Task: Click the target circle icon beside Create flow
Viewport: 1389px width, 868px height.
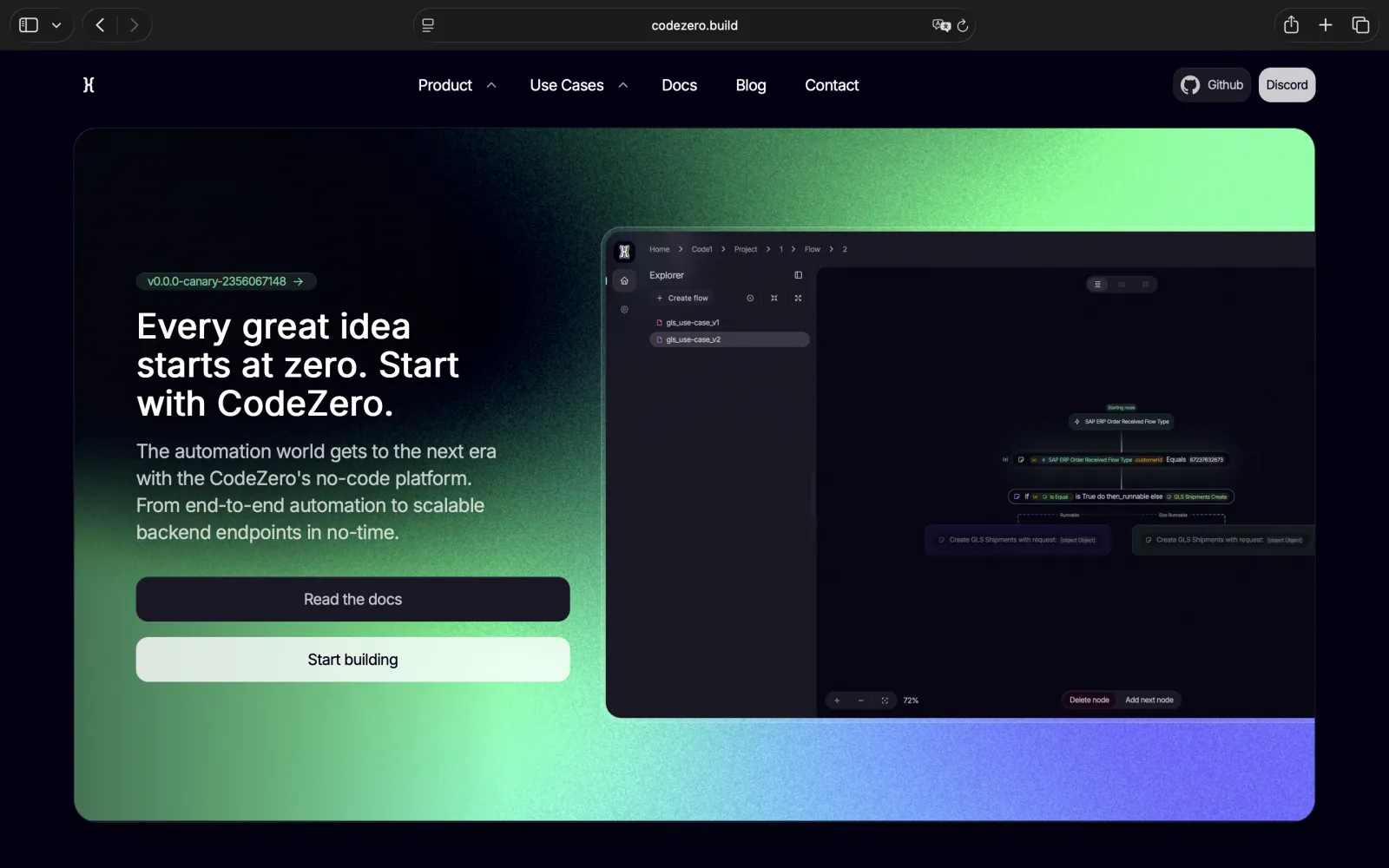Action: point(750,298)
